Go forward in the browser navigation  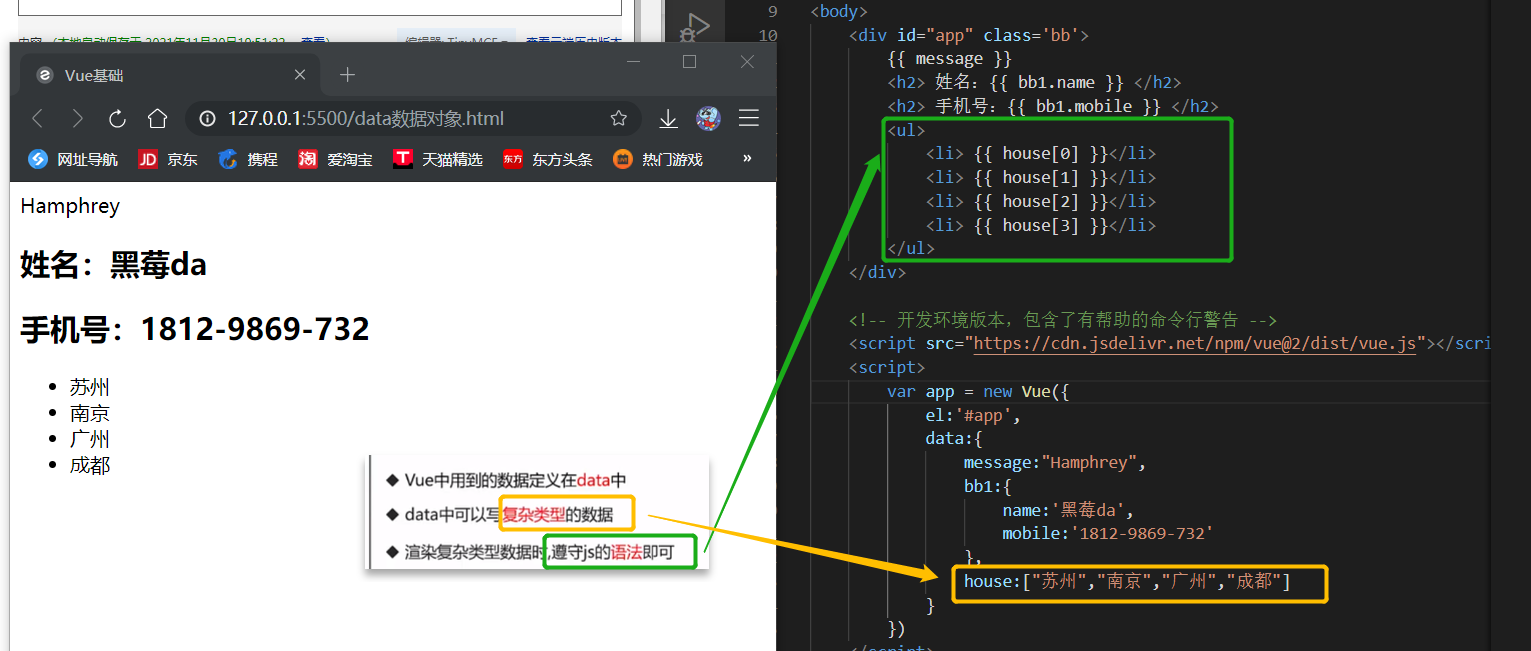pyautogui.click(x=77, y=119)
